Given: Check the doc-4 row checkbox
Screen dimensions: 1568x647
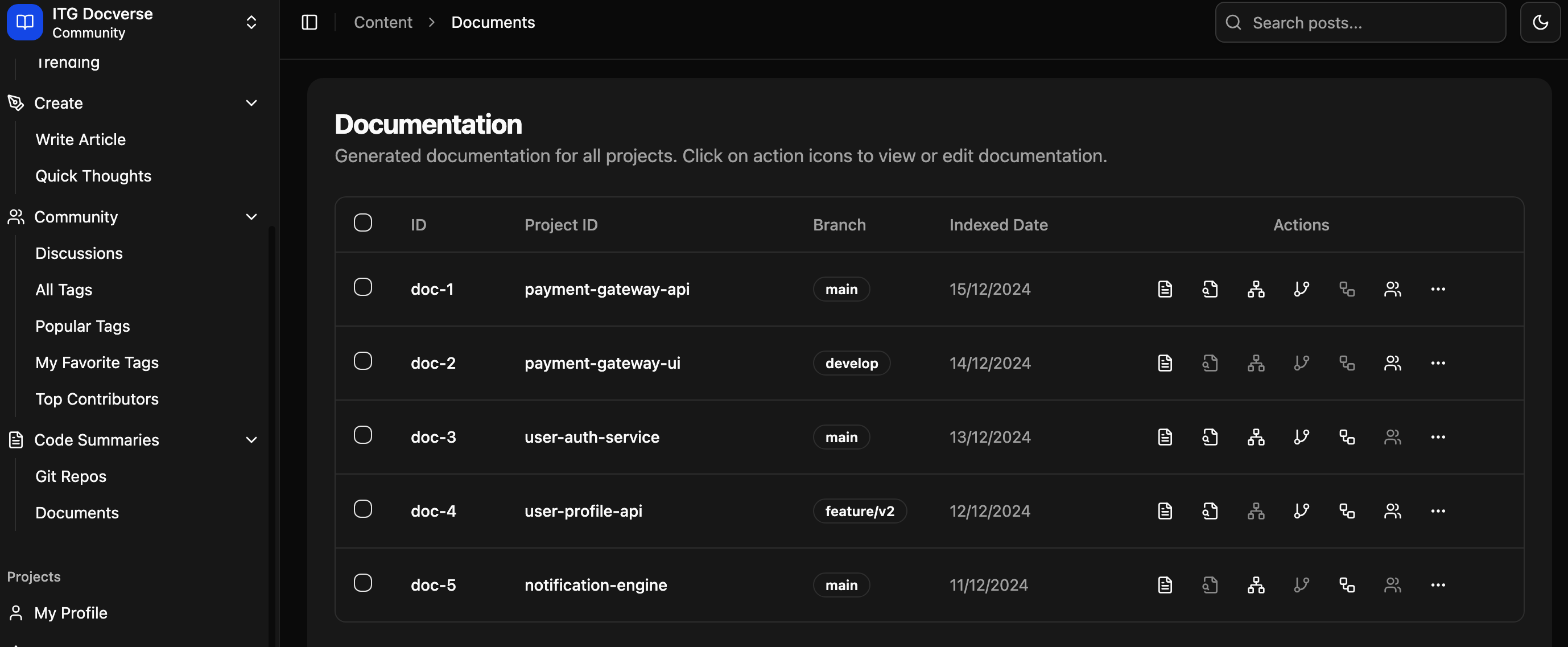Looking at the screenshot, I should coord(363,509).
